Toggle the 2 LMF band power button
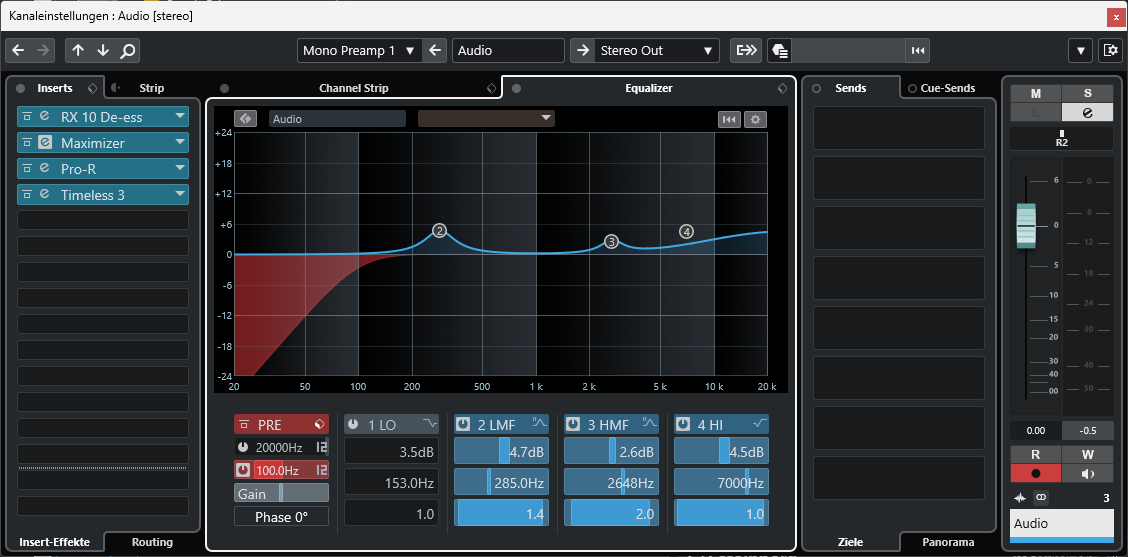This screenshot has height=557, width=1128. point(464,425)
